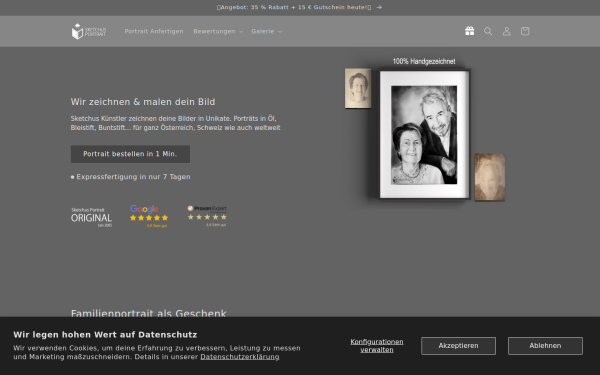Click the ProvenExpert rating badge
600x375 pixels.
coord(207,216)
